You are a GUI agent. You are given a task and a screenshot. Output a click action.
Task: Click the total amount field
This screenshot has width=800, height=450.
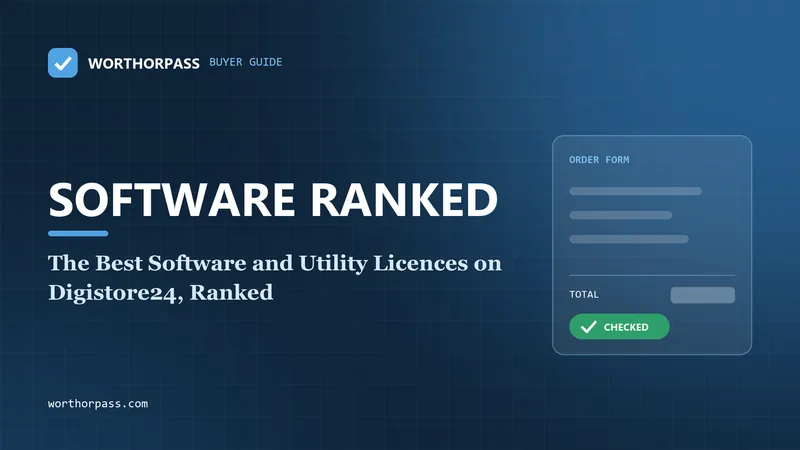(x=703, y=295)
